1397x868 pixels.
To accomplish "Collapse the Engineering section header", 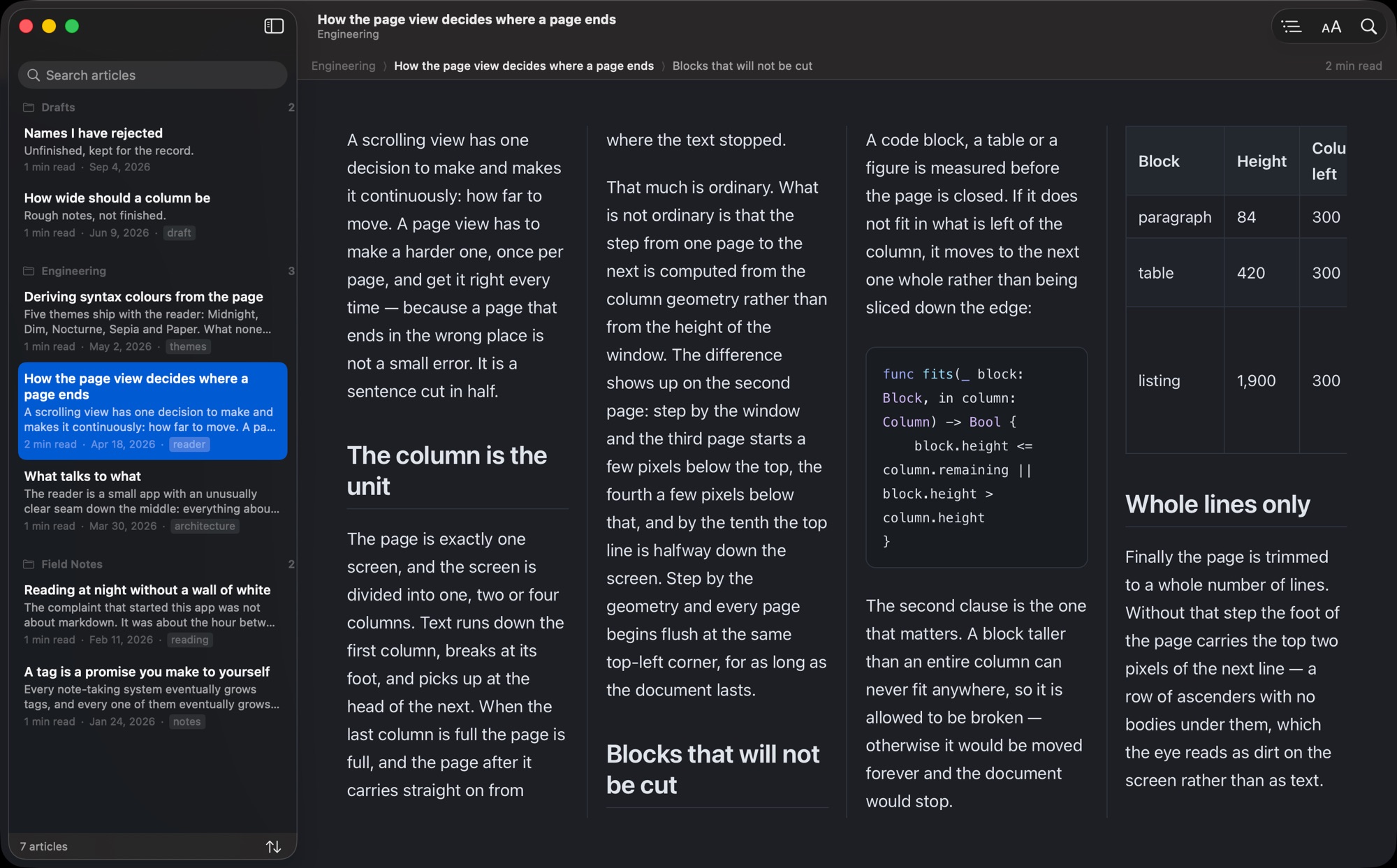I will click(x=158, y=271).
